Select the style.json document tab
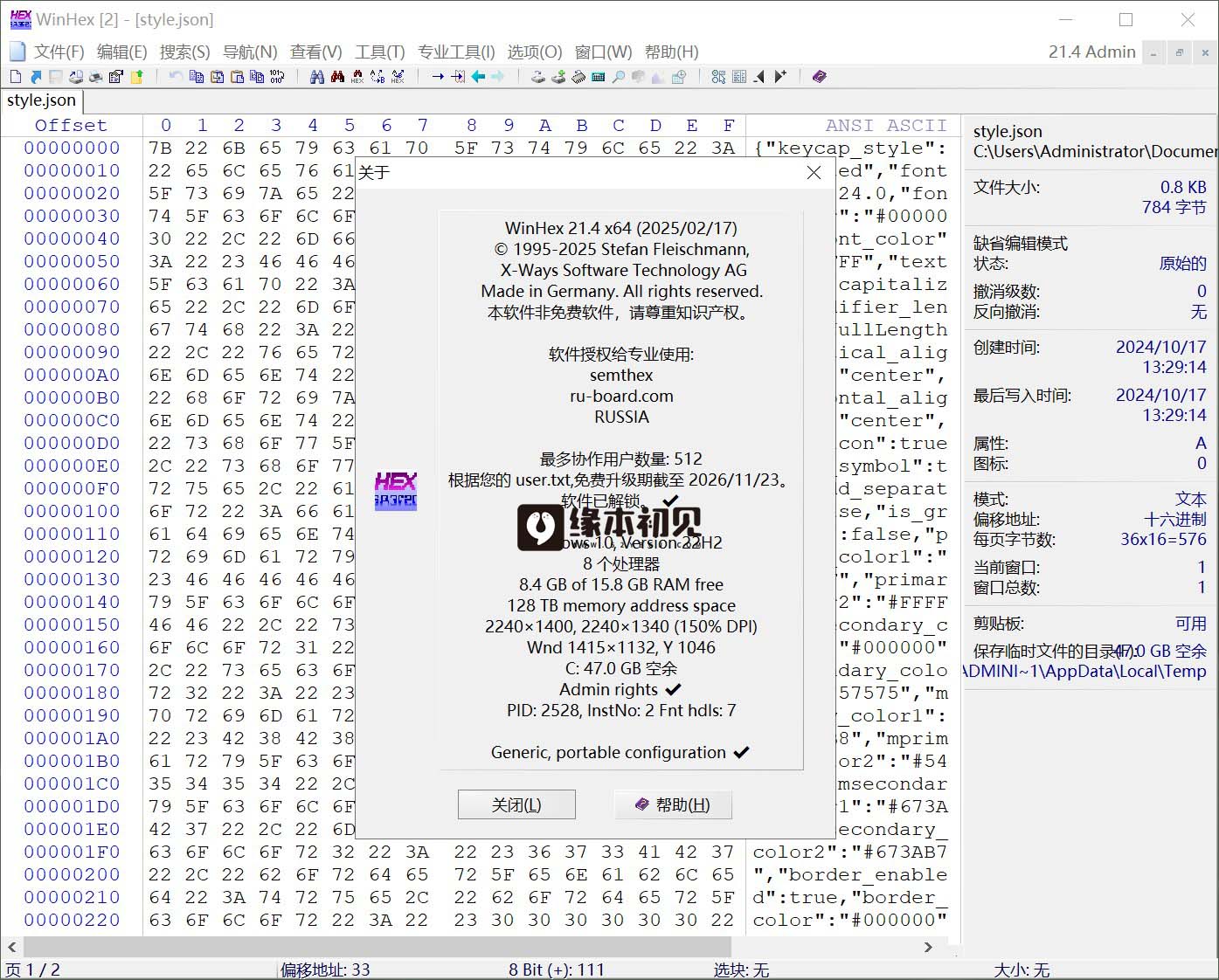This screenshot has width=1219, height=980. 41,100
